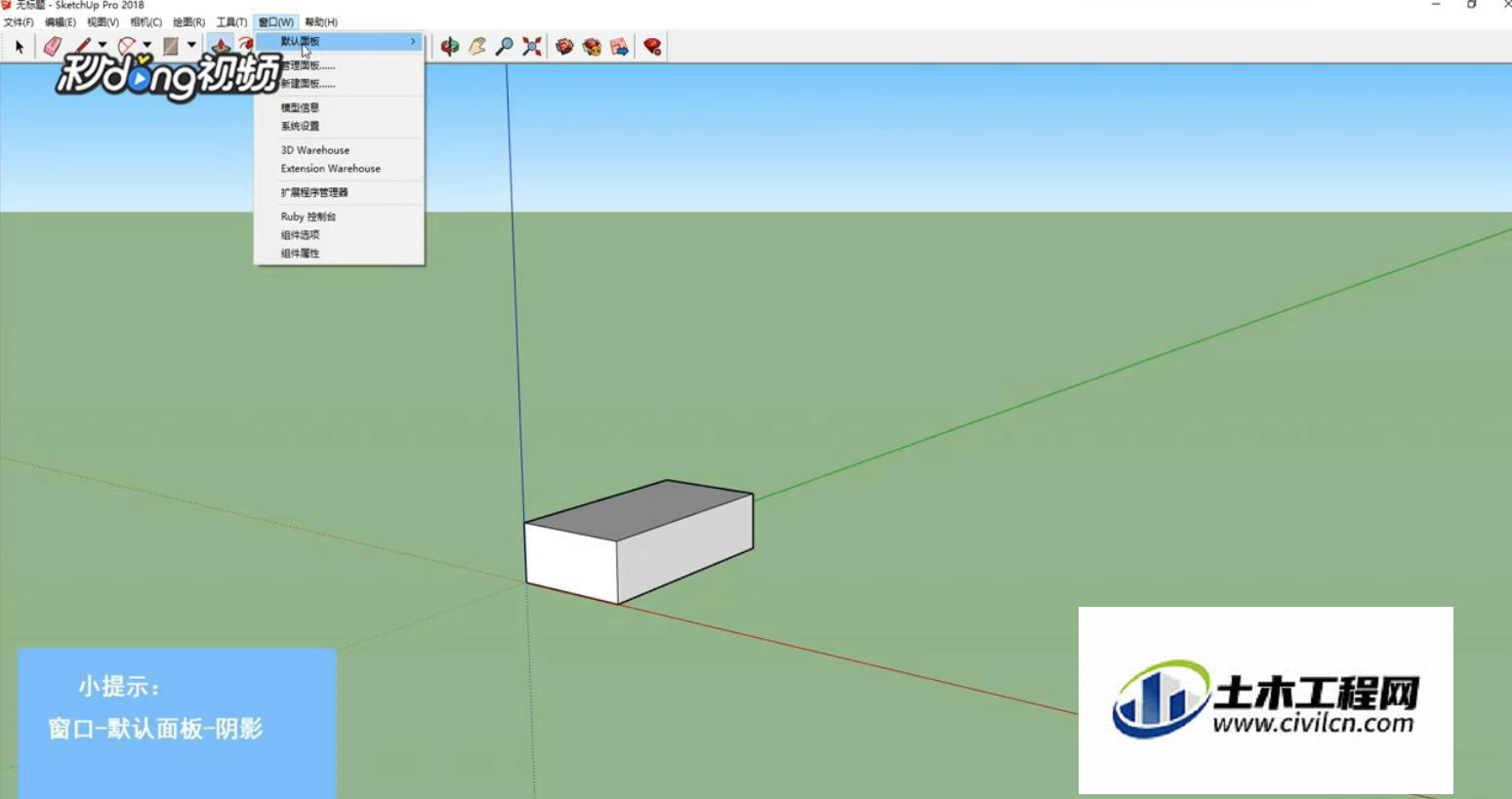Close the open 窗口(W) menu
This screenshot has height=799, width=1512.
[276, 21]
